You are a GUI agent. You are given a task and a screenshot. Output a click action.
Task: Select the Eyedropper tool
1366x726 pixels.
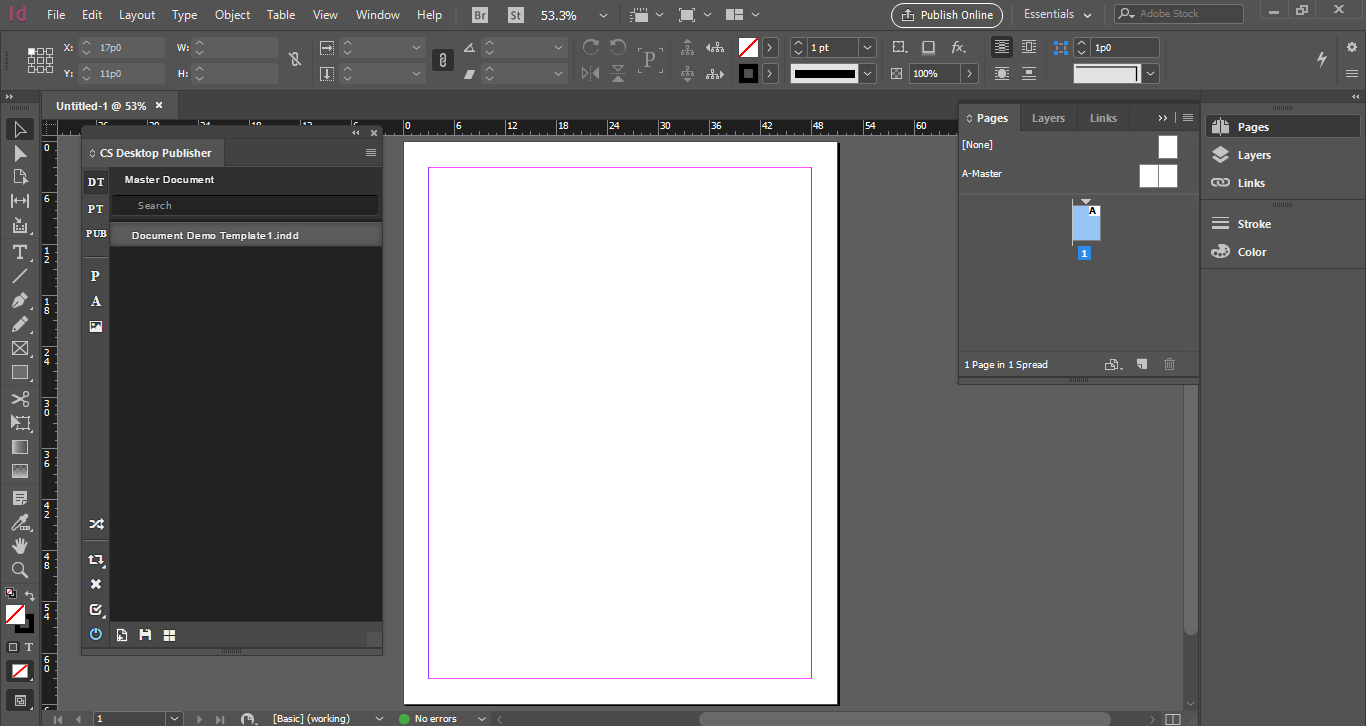(x=19, y=522)
